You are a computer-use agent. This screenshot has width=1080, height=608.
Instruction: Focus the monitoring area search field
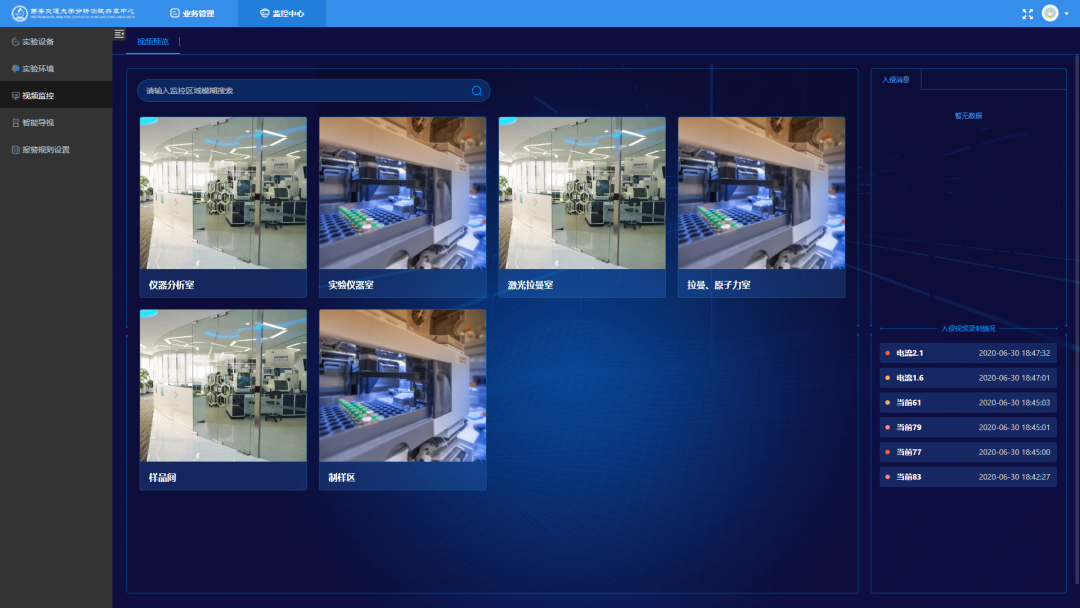click(x=313, y=91)
